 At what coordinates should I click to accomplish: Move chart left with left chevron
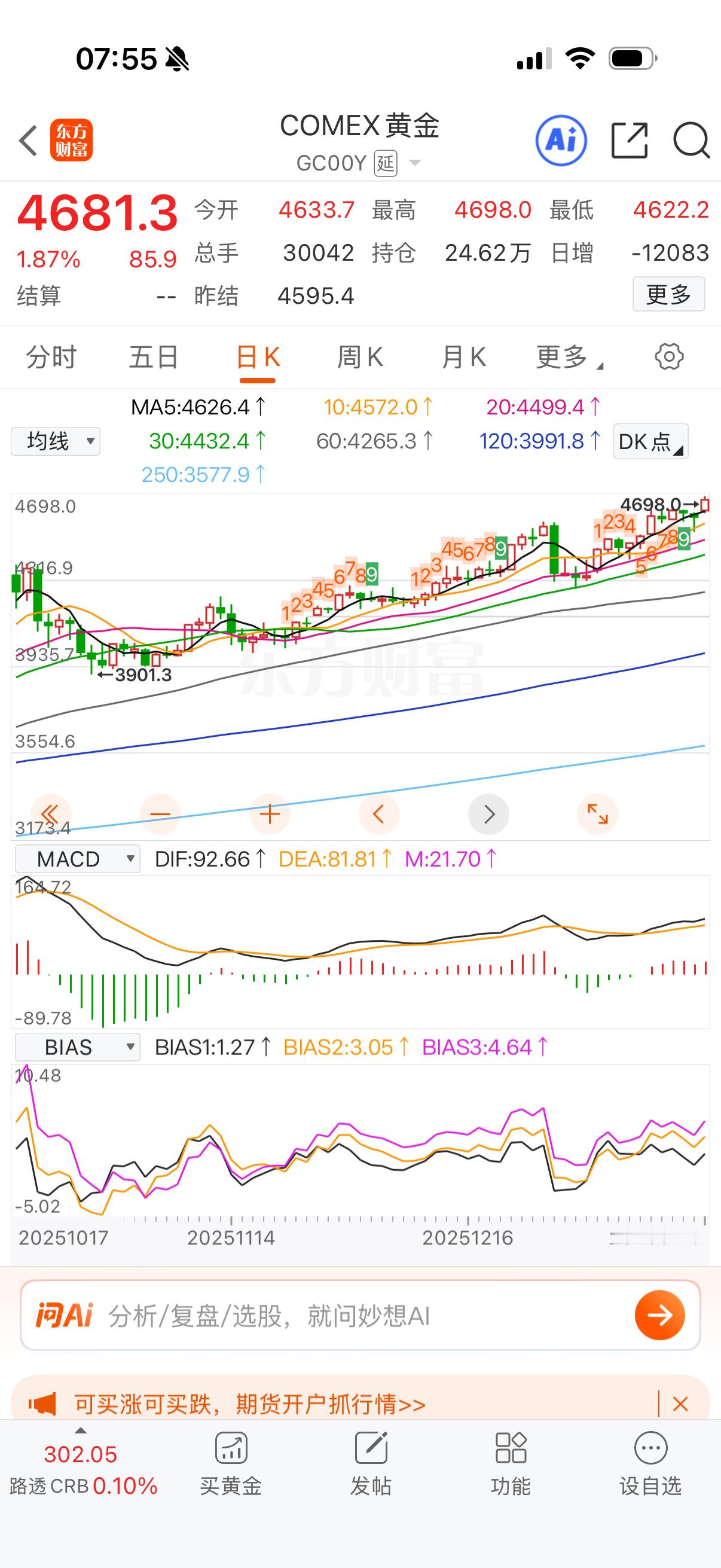(x=378, y=814)
